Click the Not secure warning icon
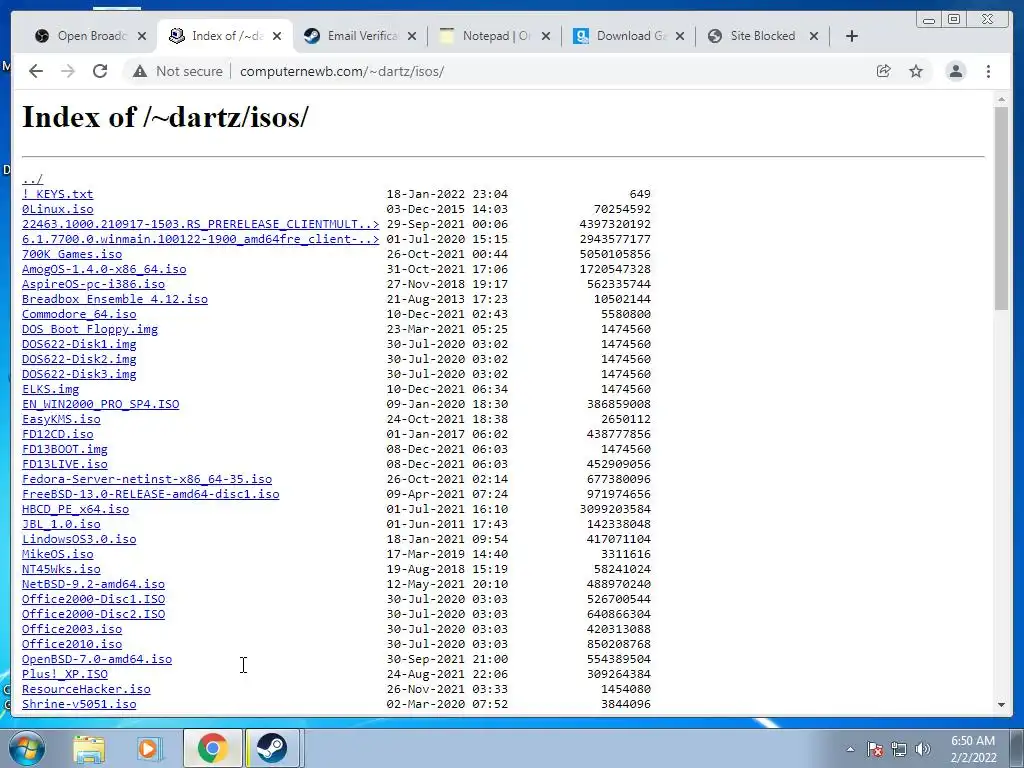 [140, 71]
